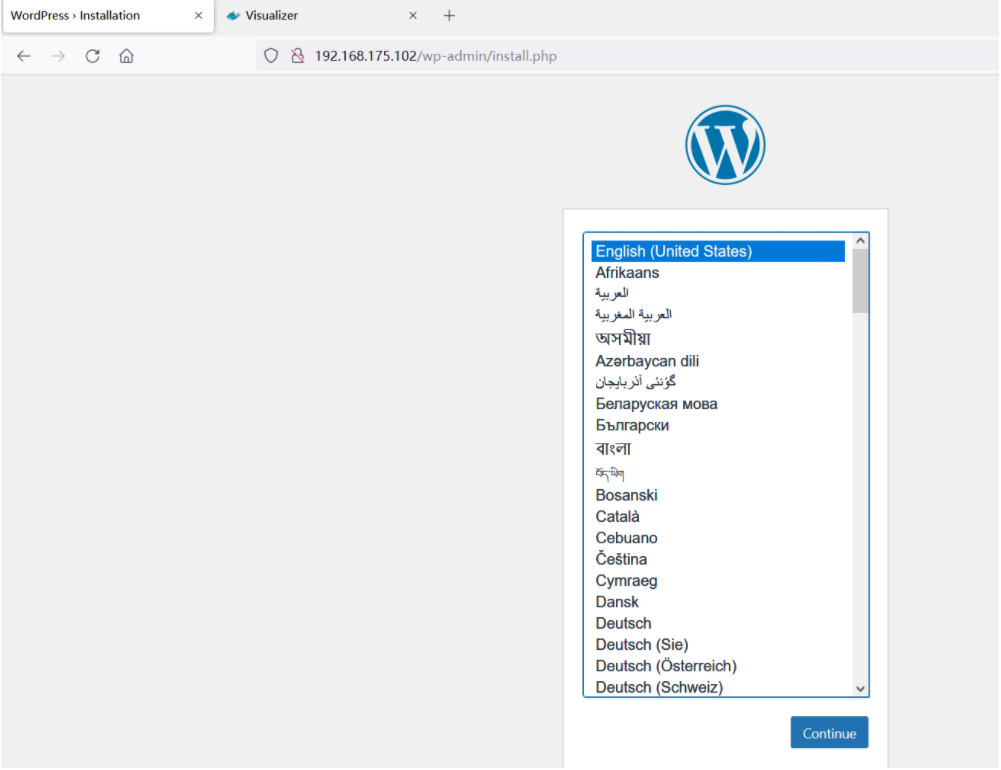Close the WordPress Installation tab
The width and height of the screenshot is (1001, 770).
199,15
